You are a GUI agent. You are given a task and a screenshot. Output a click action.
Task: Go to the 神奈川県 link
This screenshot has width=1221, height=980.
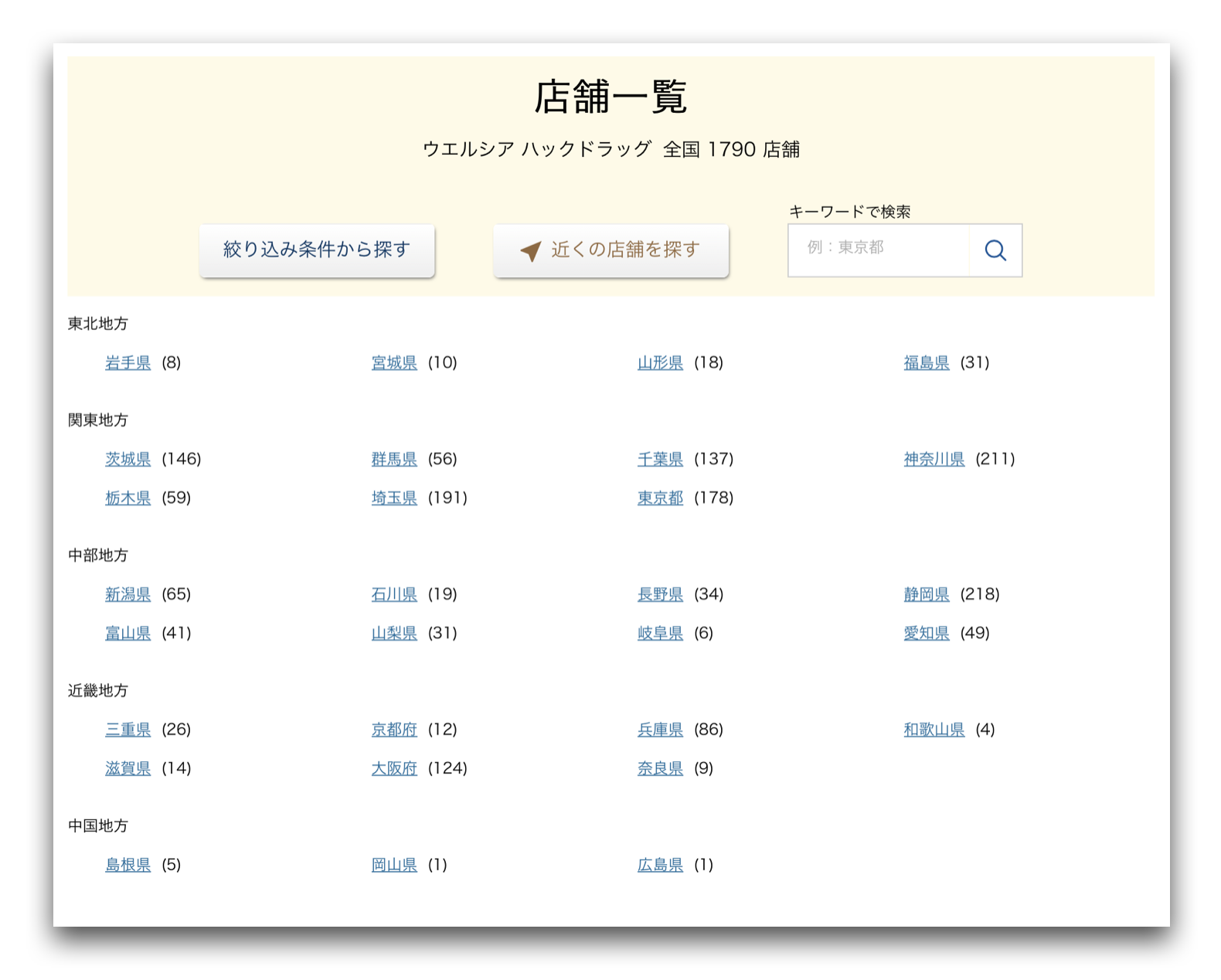point(934,459)
